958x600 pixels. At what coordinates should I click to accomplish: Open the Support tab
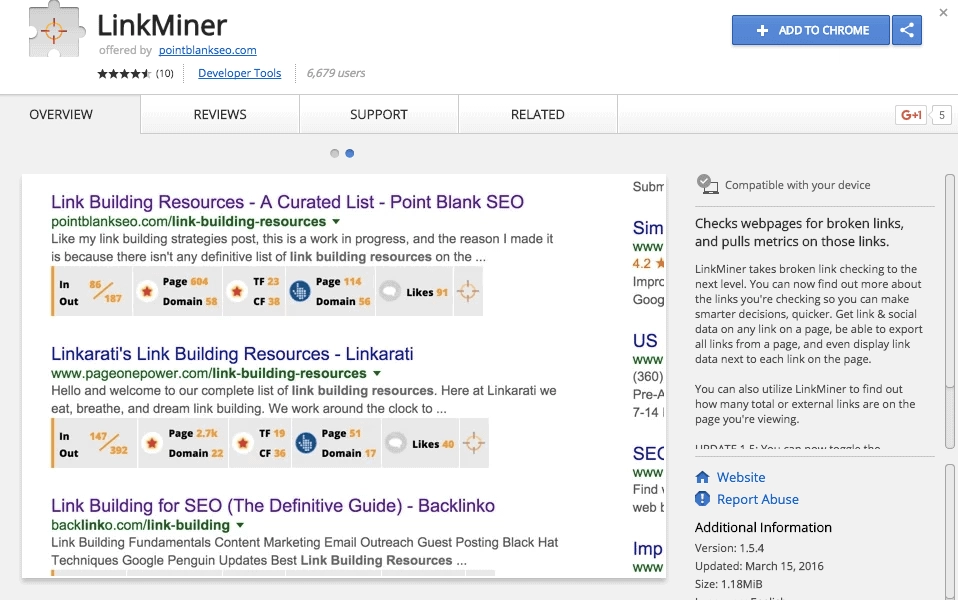coord(378,114)
